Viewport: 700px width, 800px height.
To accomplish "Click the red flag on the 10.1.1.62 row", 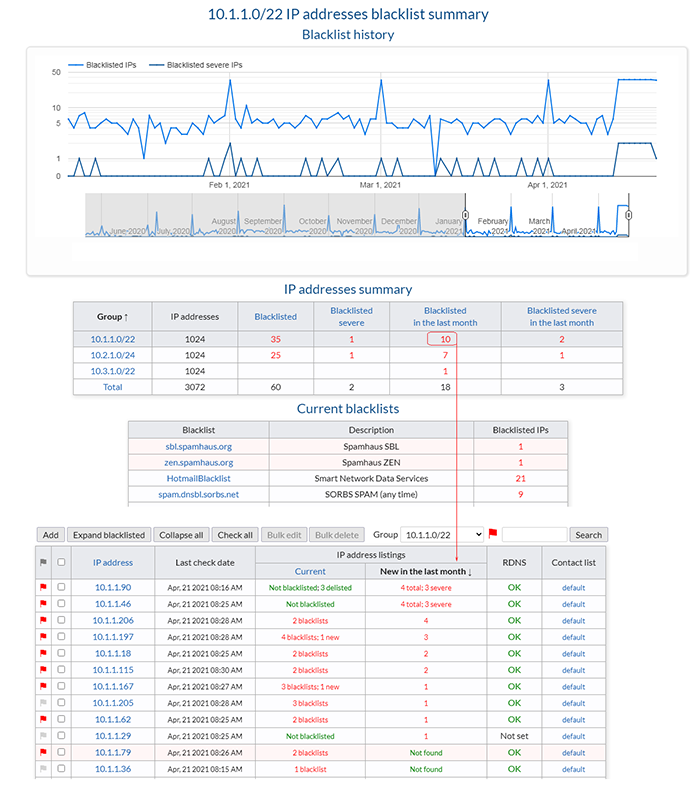I will tap(43, 719).
